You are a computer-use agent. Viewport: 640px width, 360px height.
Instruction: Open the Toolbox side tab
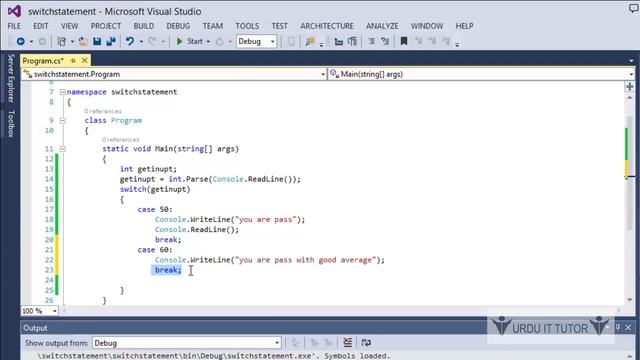(x=11, y=124)
